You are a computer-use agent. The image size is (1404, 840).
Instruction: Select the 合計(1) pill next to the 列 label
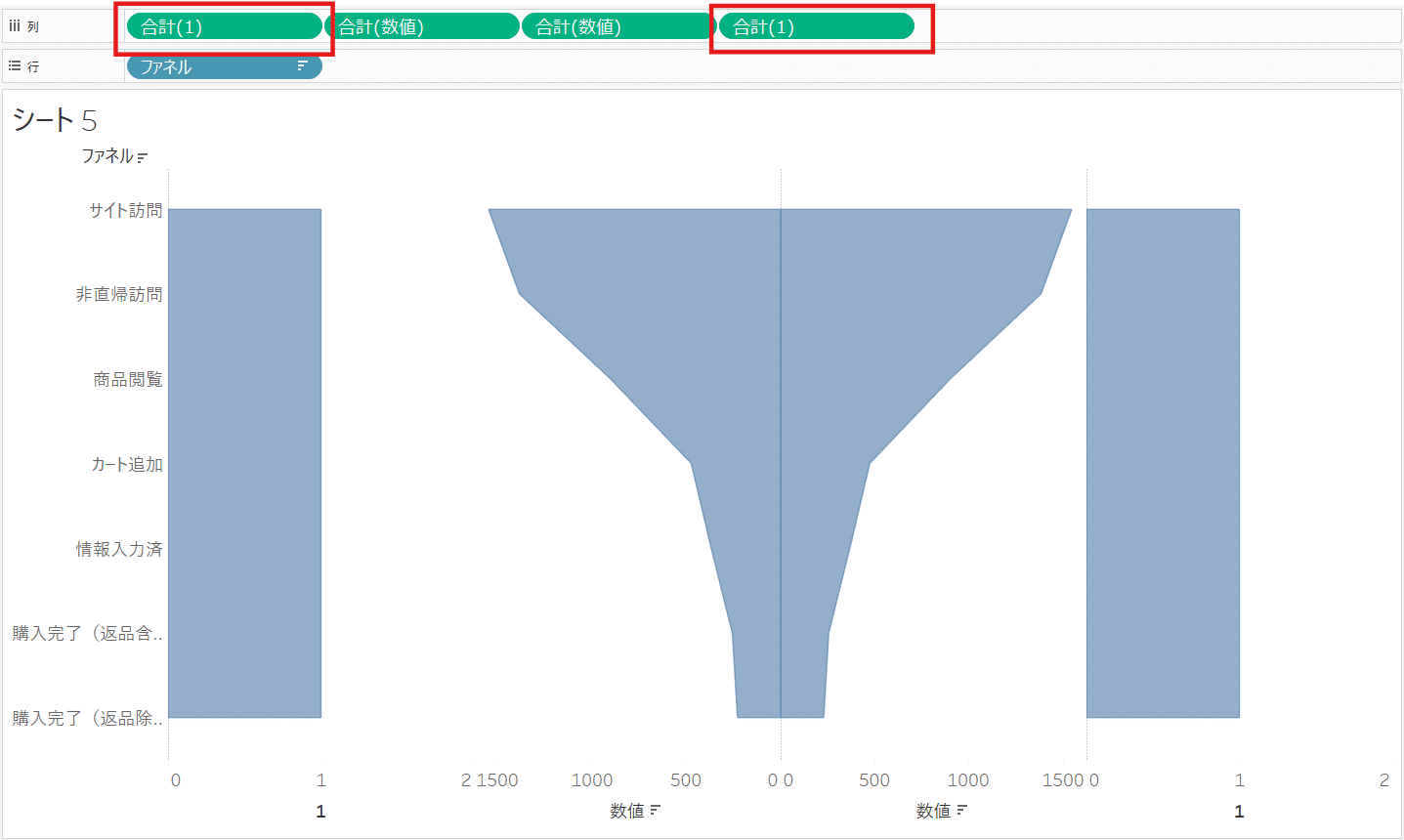(224, 26)
